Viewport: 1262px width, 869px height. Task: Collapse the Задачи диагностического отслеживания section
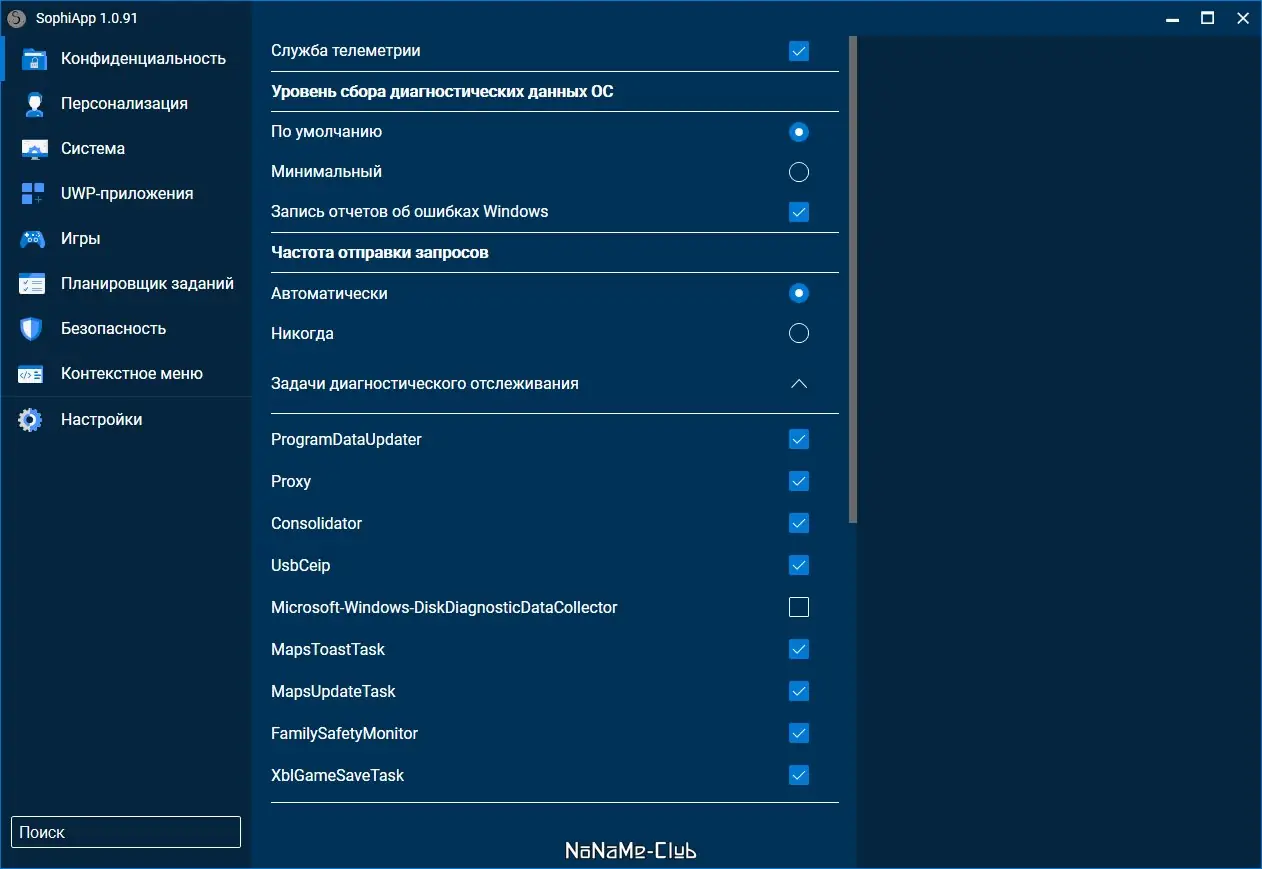tap(799, 383)
